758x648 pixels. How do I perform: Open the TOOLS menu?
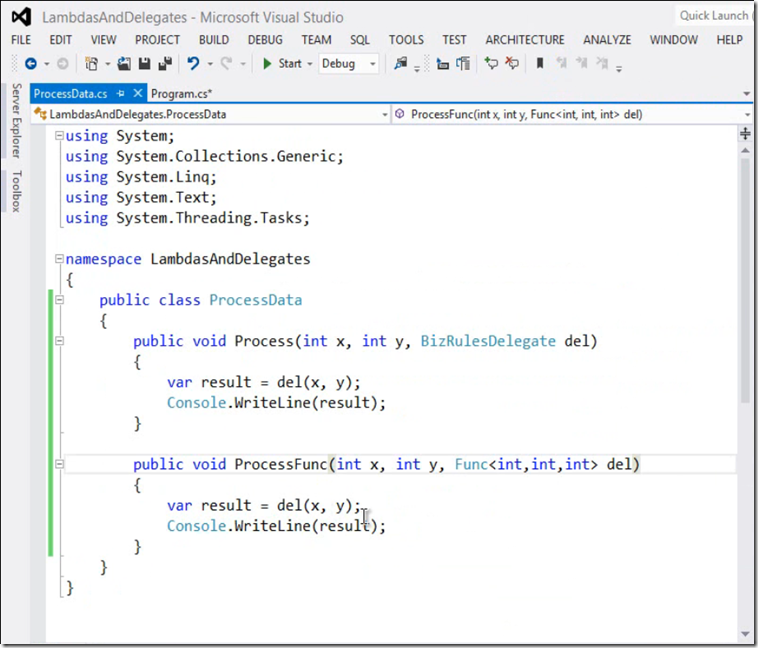point(406,40)
